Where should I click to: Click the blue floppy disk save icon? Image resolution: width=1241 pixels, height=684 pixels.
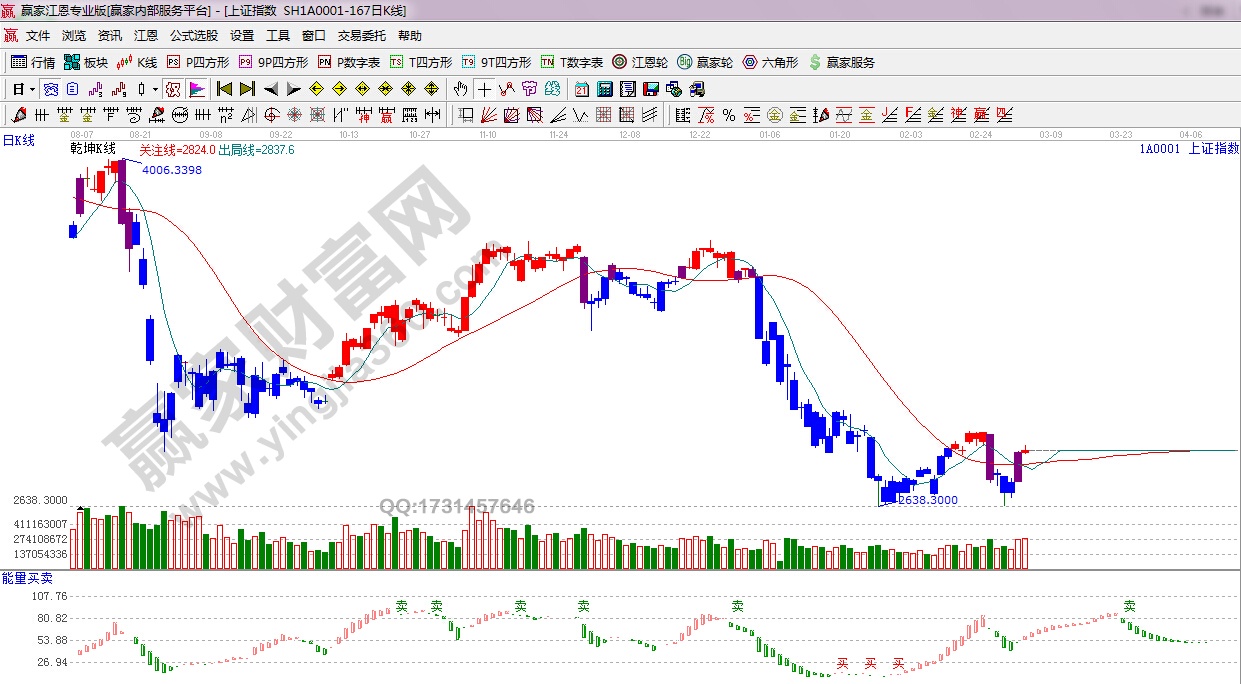651,89
